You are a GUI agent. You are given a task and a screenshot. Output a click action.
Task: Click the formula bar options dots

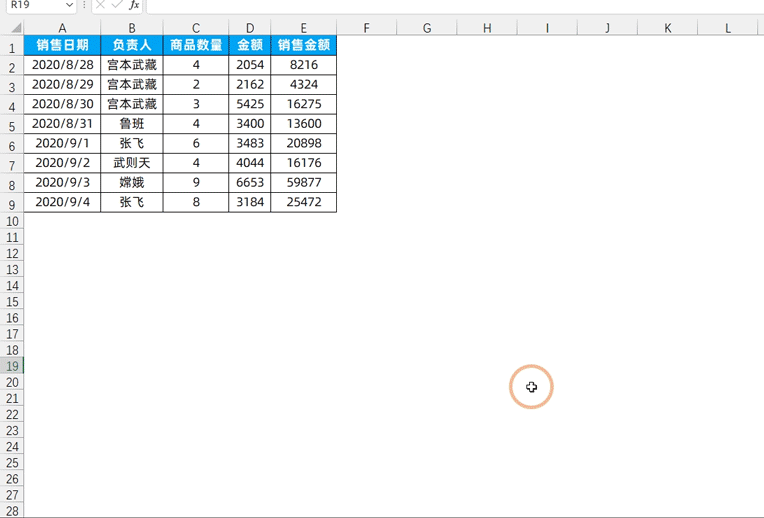pos(84,5)
